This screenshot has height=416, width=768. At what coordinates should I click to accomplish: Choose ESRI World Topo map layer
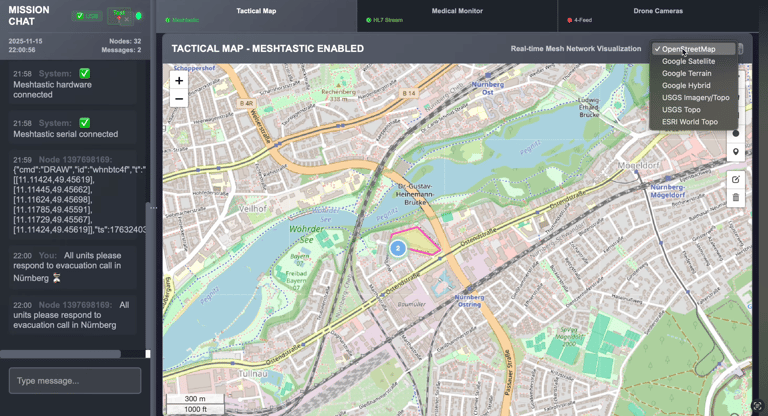coord(693,122)
